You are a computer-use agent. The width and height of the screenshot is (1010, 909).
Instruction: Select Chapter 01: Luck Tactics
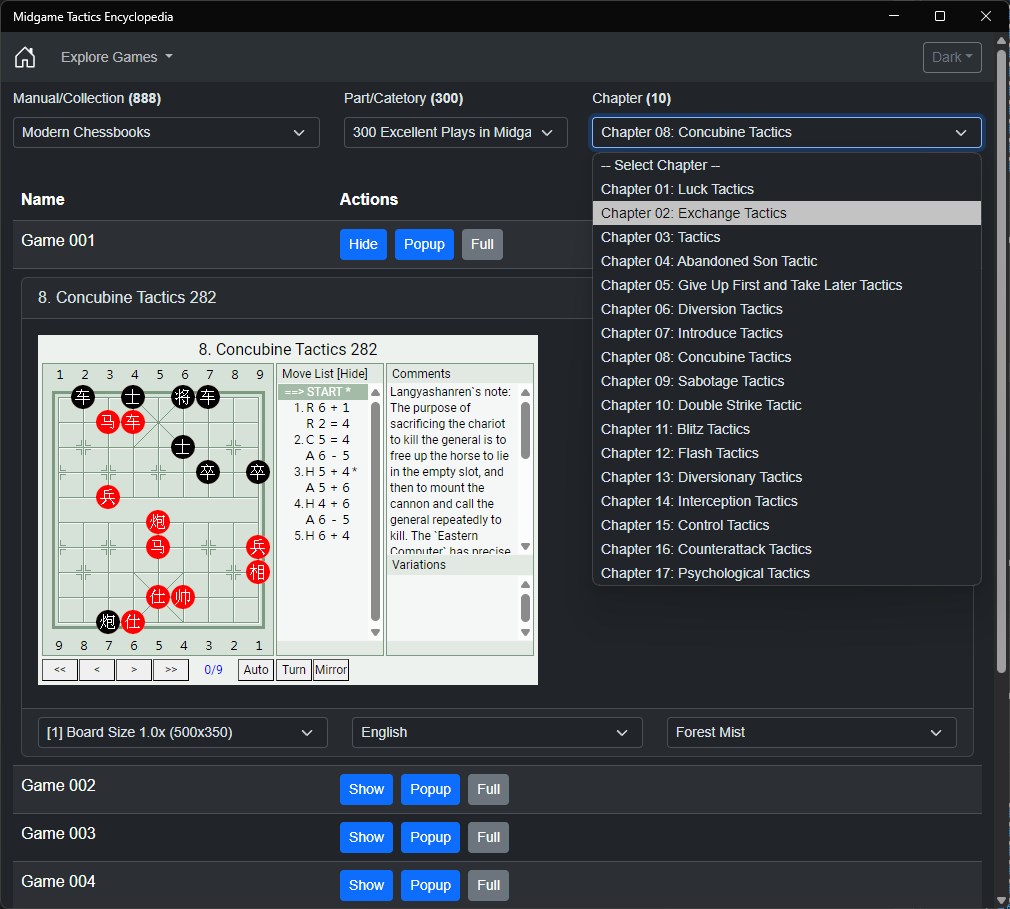(786, 189)
